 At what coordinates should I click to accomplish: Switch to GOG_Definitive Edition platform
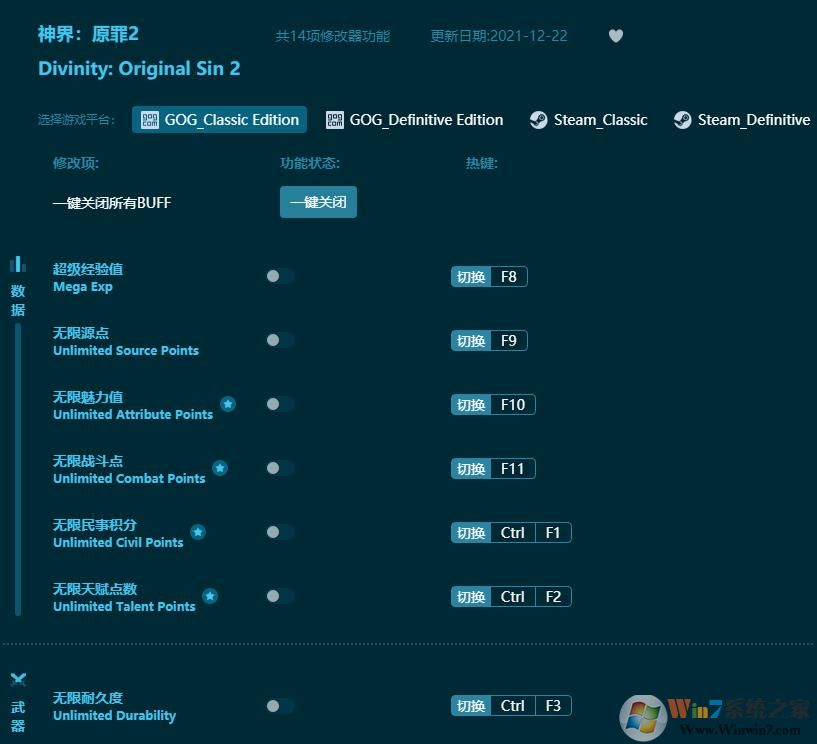click(x=415, y=120)
